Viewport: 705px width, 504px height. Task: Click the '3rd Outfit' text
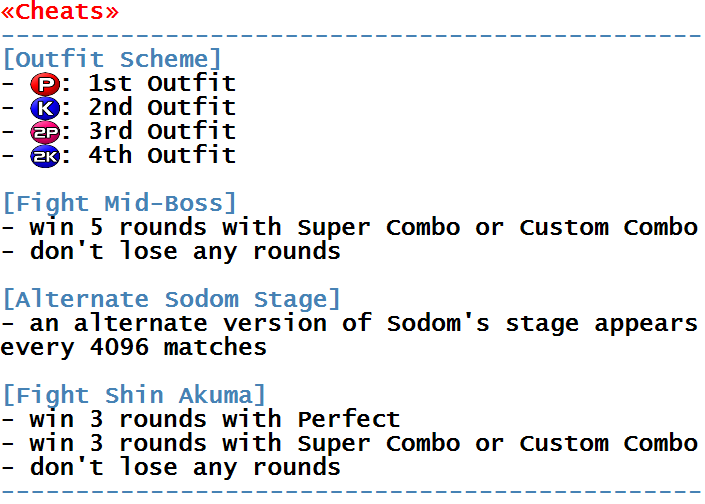tap(162, 131)
